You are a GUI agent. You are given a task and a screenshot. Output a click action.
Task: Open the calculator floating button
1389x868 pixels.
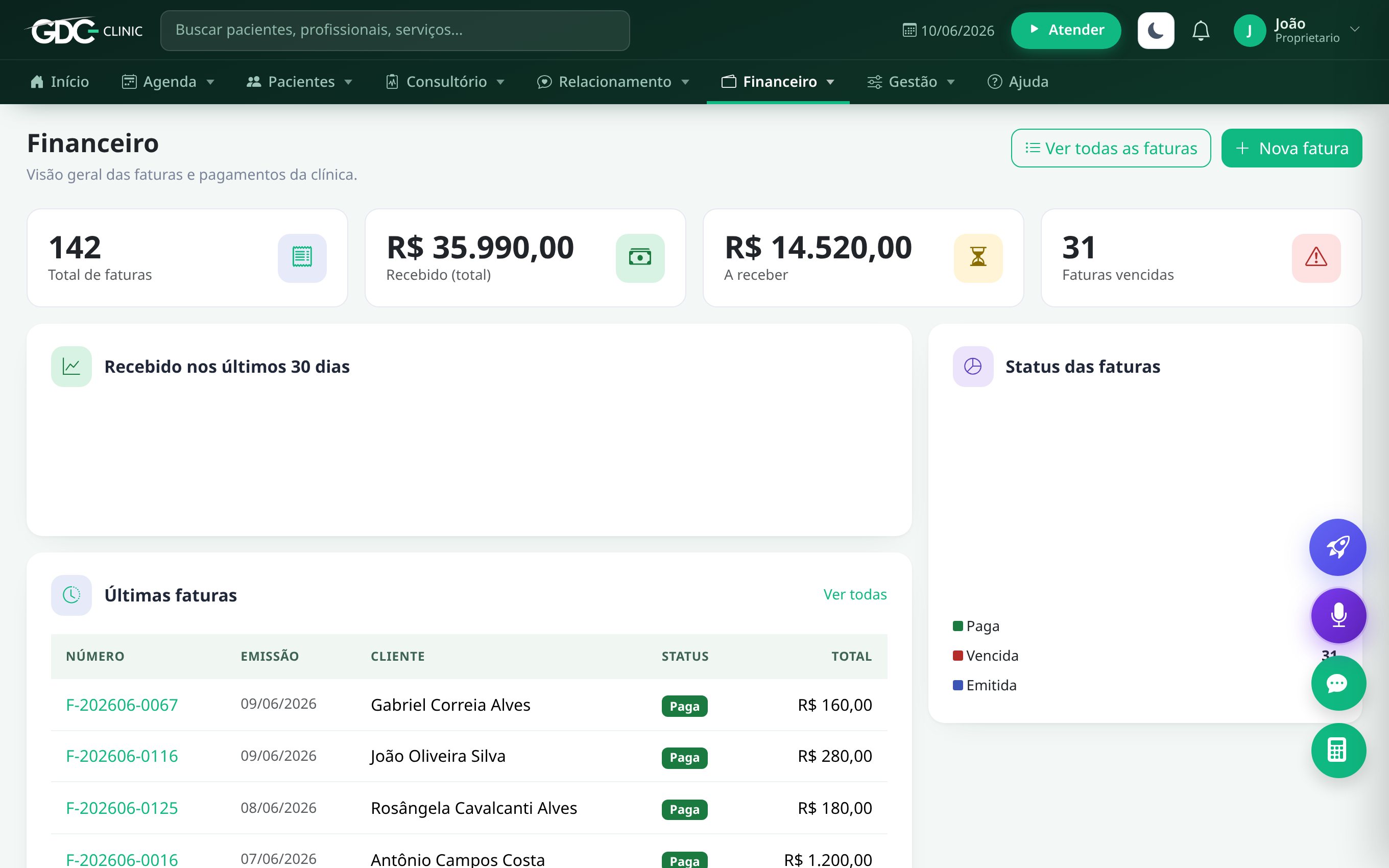[x=1338, y=751]
